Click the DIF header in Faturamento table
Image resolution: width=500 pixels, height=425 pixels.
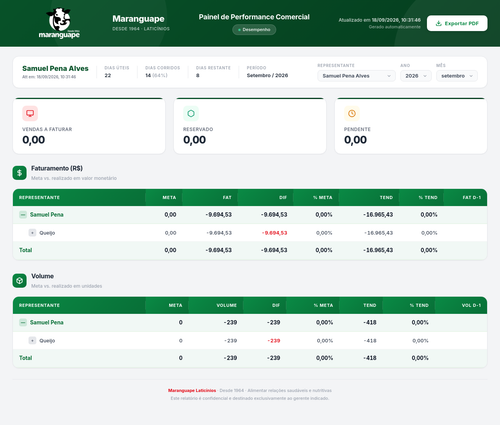283,198
